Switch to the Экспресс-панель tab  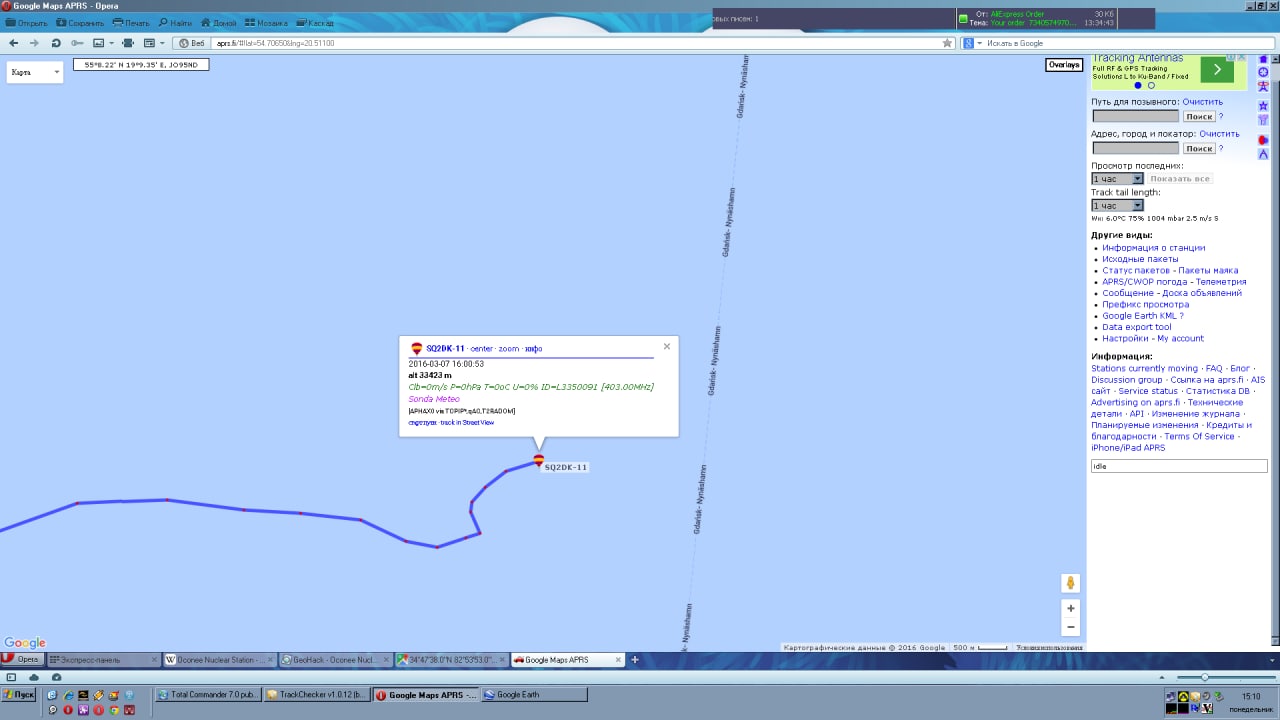(103, 660)
